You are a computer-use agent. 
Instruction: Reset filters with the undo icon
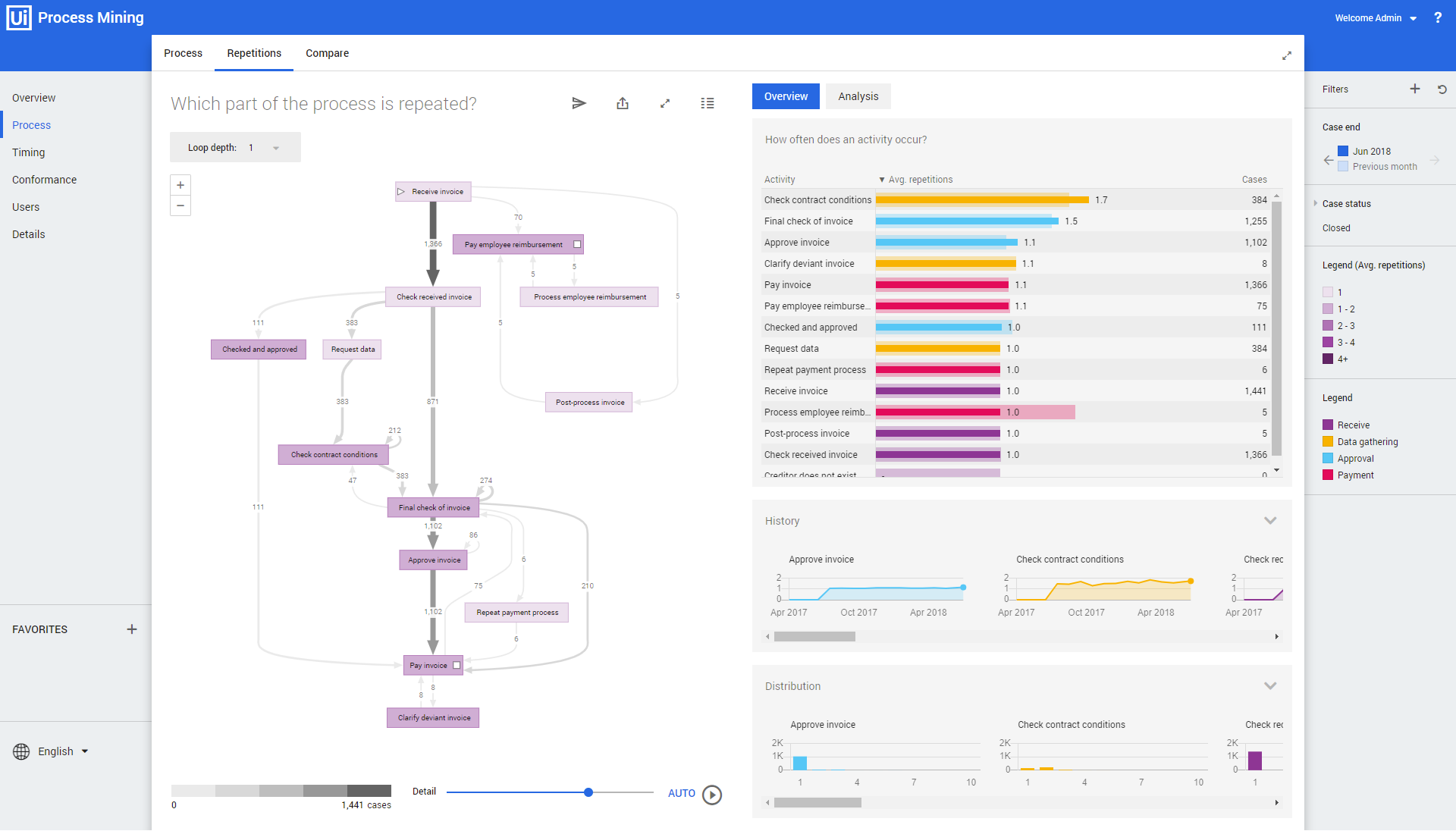(x=1442, y=89)
